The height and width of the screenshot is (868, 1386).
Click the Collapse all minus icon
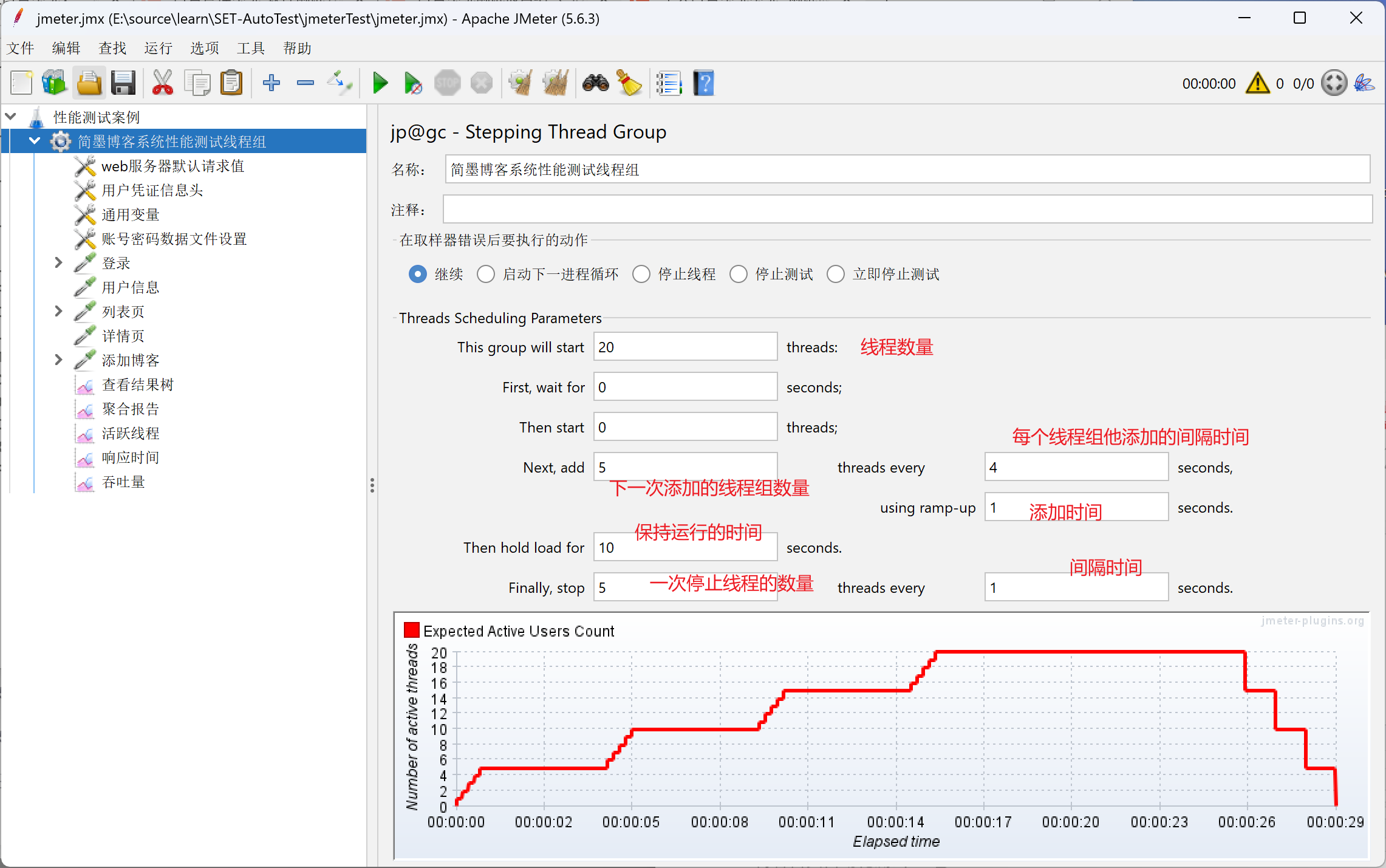coord(306,83)
